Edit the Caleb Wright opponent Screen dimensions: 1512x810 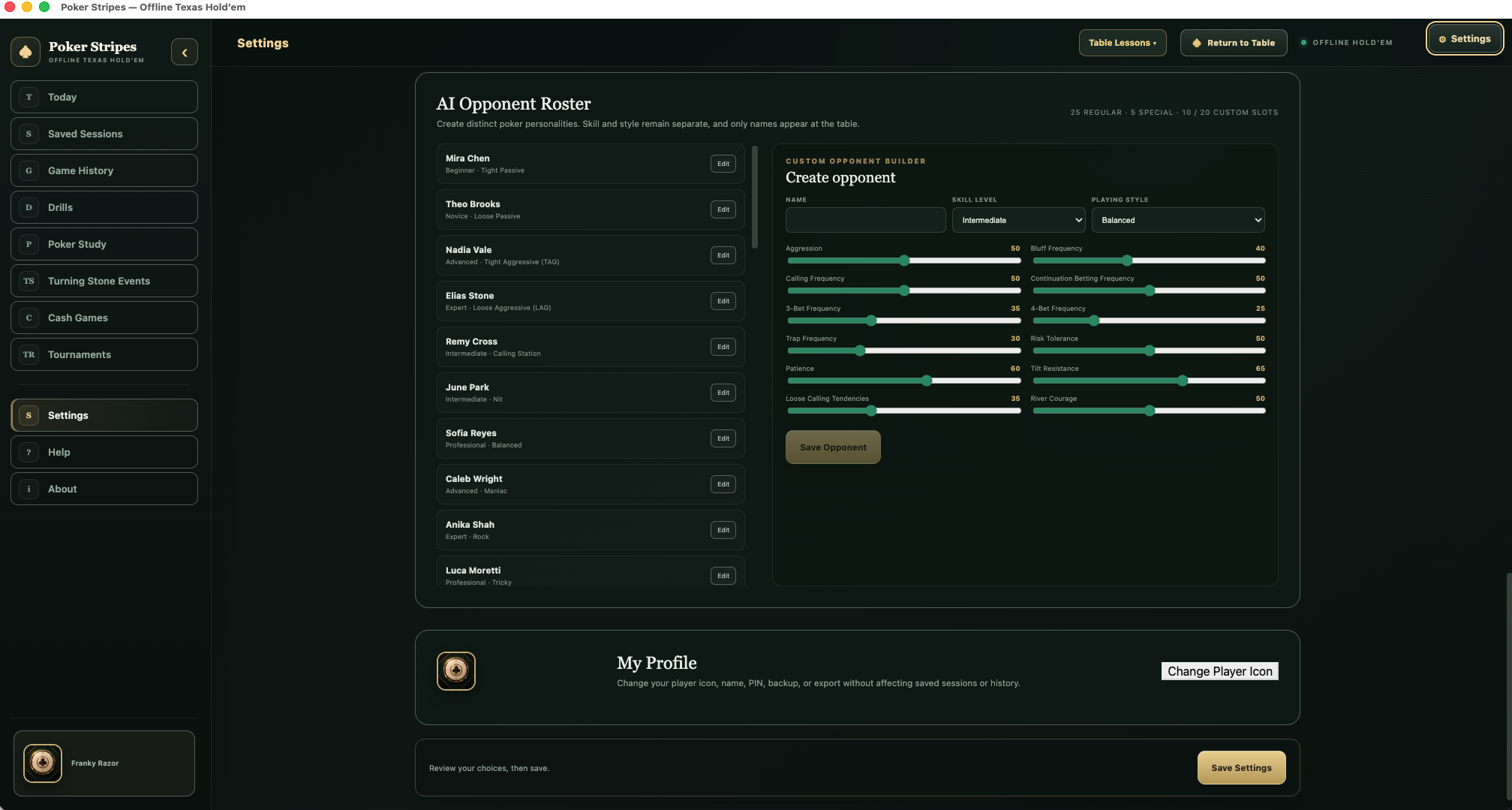pyautogui.click(x=723, y=484)
